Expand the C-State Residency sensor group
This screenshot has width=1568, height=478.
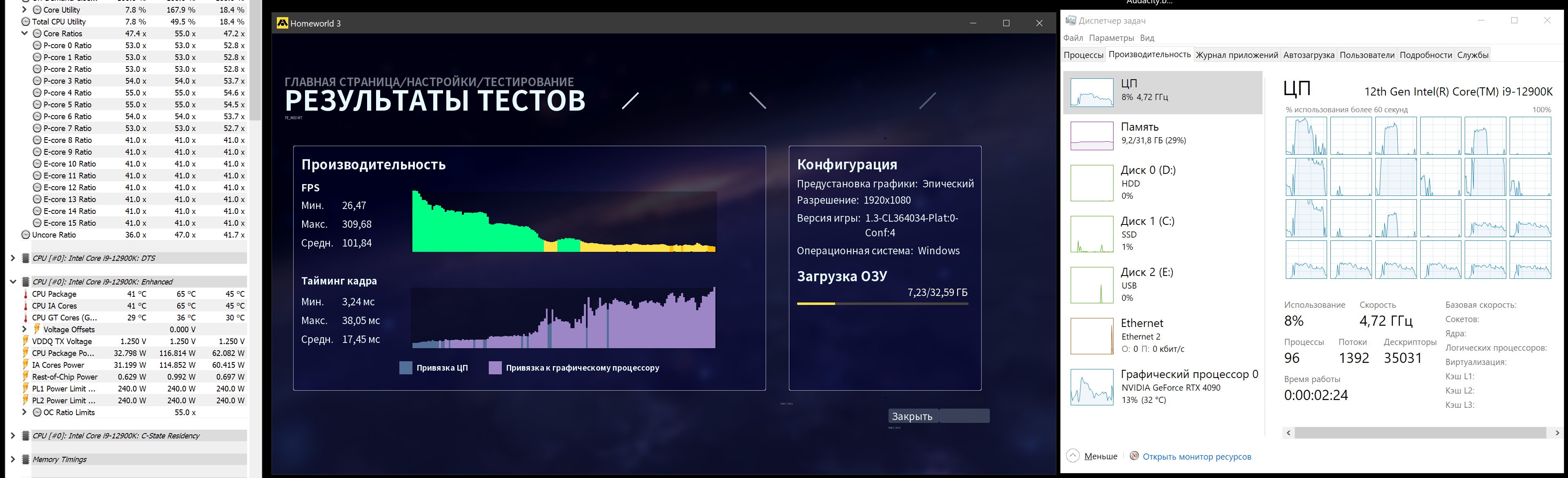click(x=12, y=436)
